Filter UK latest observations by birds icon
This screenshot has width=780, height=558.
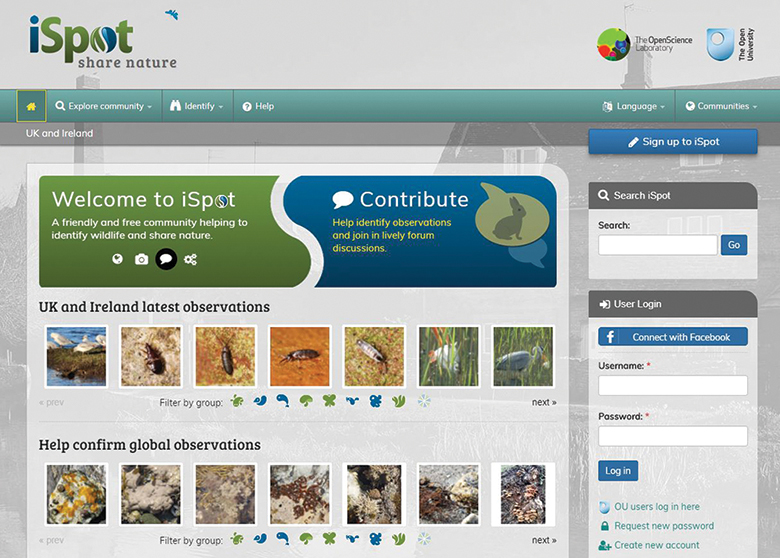[x=260, y=401]
